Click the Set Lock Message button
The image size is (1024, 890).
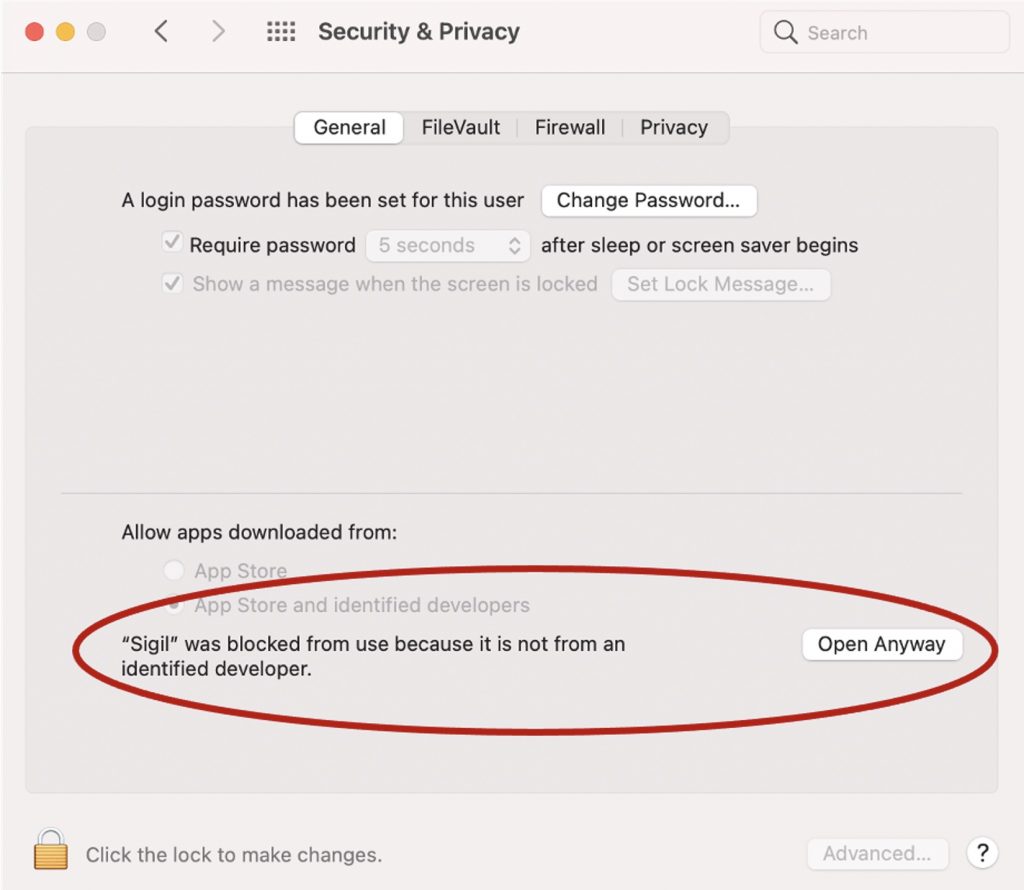720,284
